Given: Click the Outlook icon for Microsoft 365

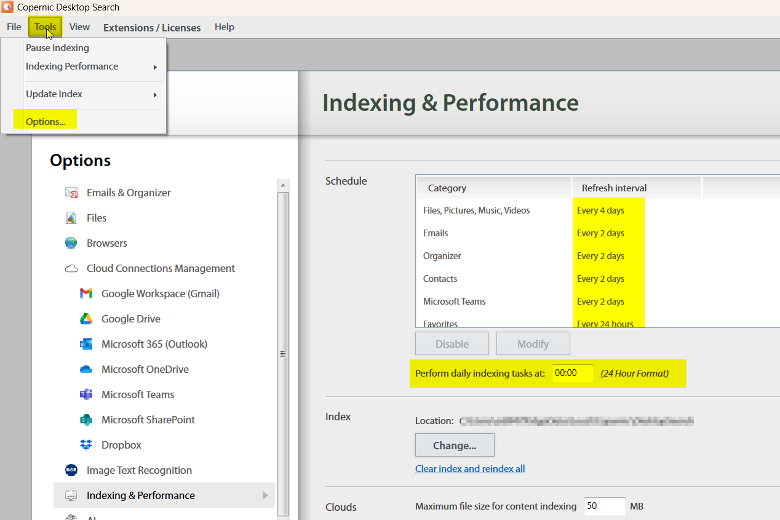Looking at the screenshot, I should point(86,344).
